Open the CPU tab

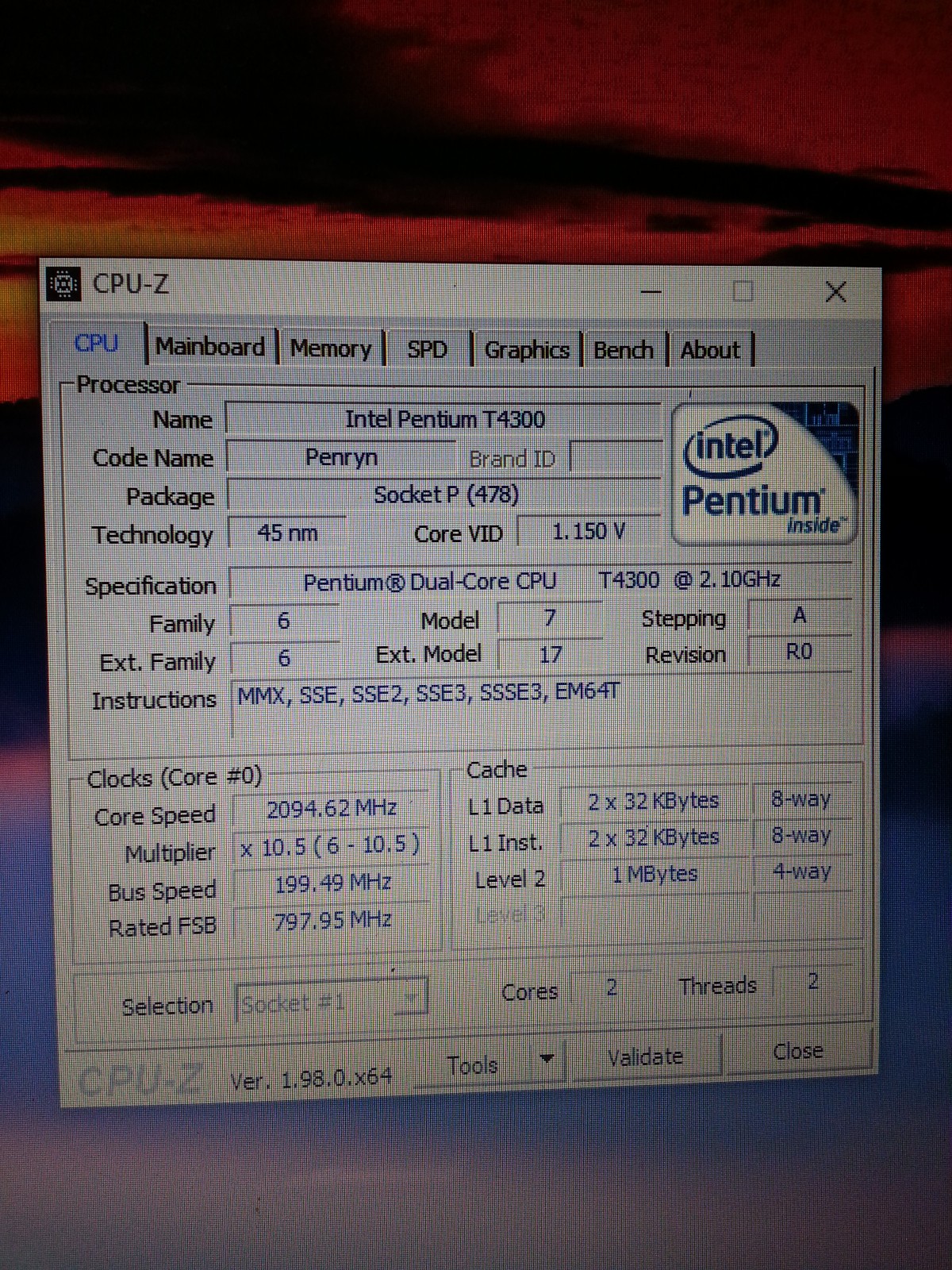[x=96, y=344]
